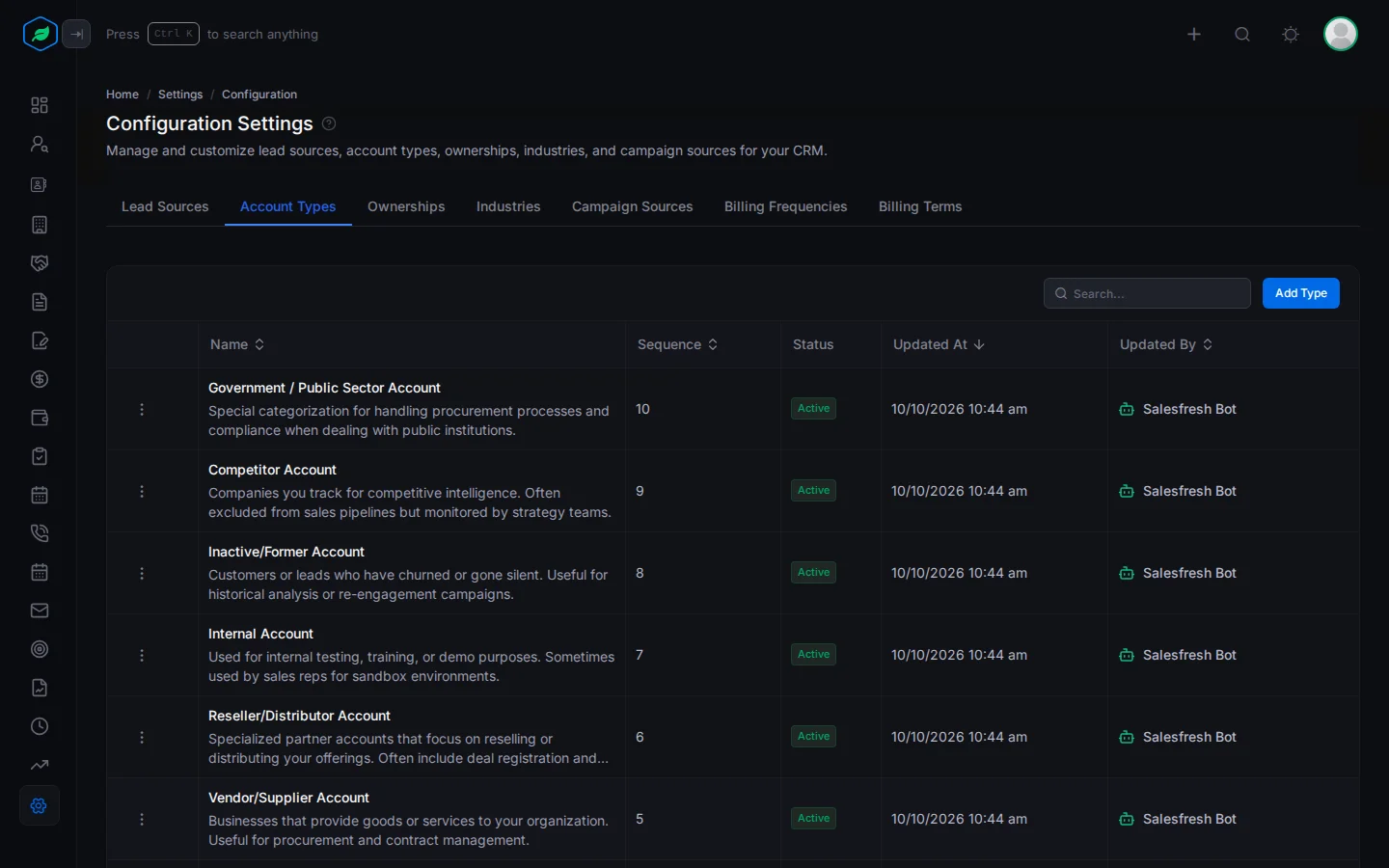Open the phone calls sidebar icon

(x=40, y=533)
